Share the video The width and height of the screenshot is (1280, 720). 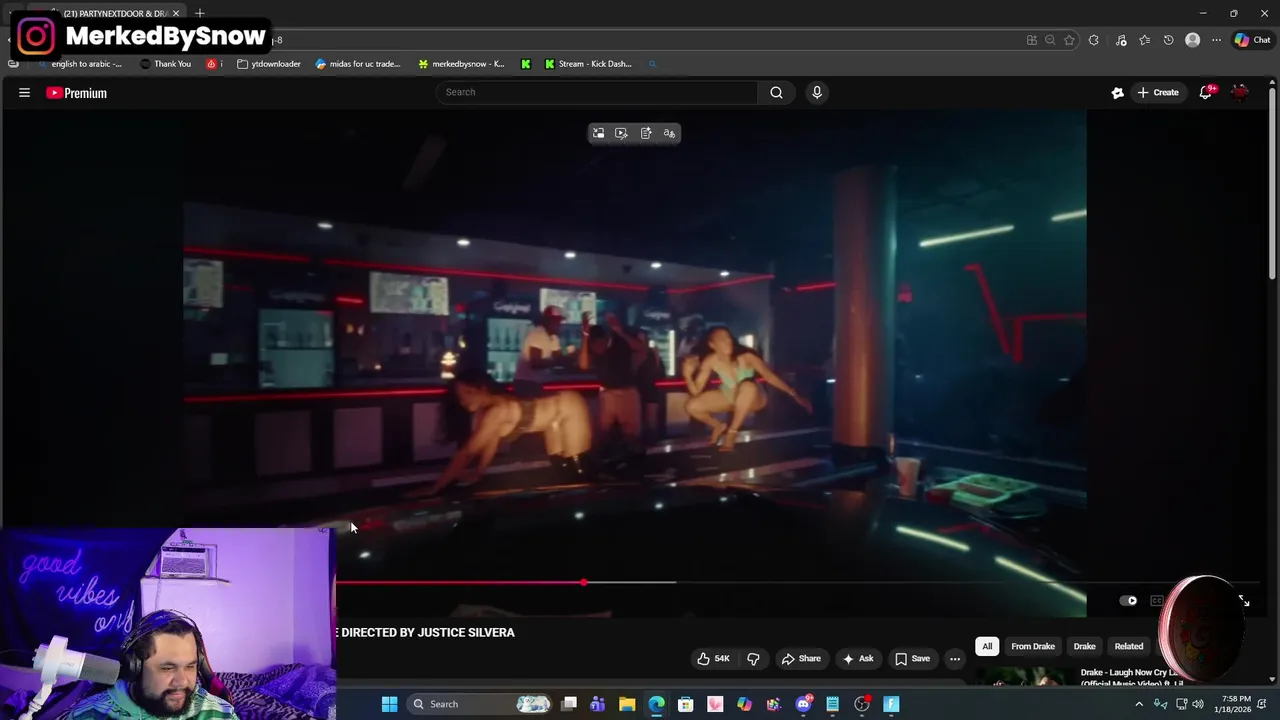tap(801, 659)
